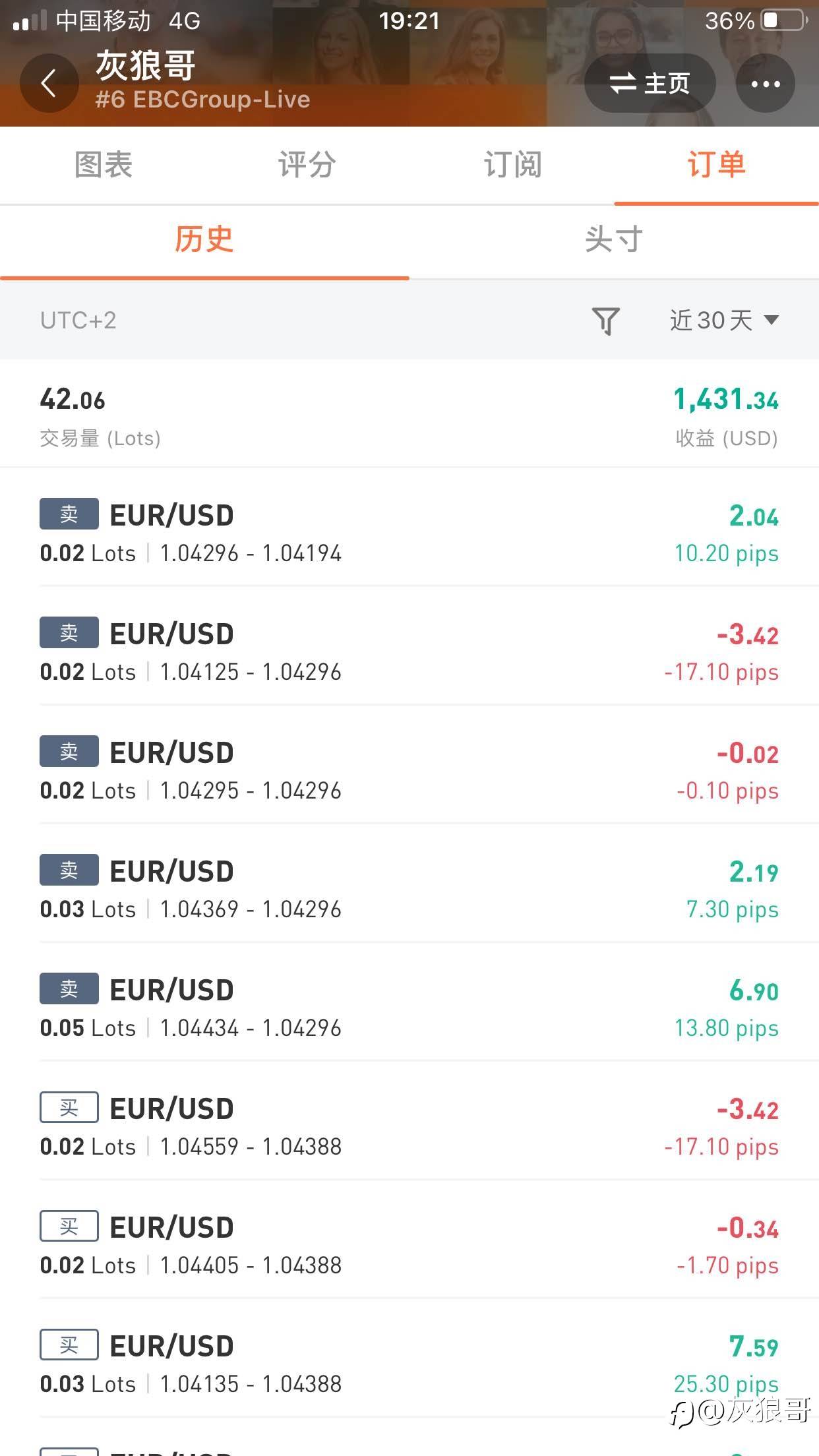The width and height of the screenshot is (819, 1456).
Task: Switch to the 图表 tab
Action: click(104, 165)
